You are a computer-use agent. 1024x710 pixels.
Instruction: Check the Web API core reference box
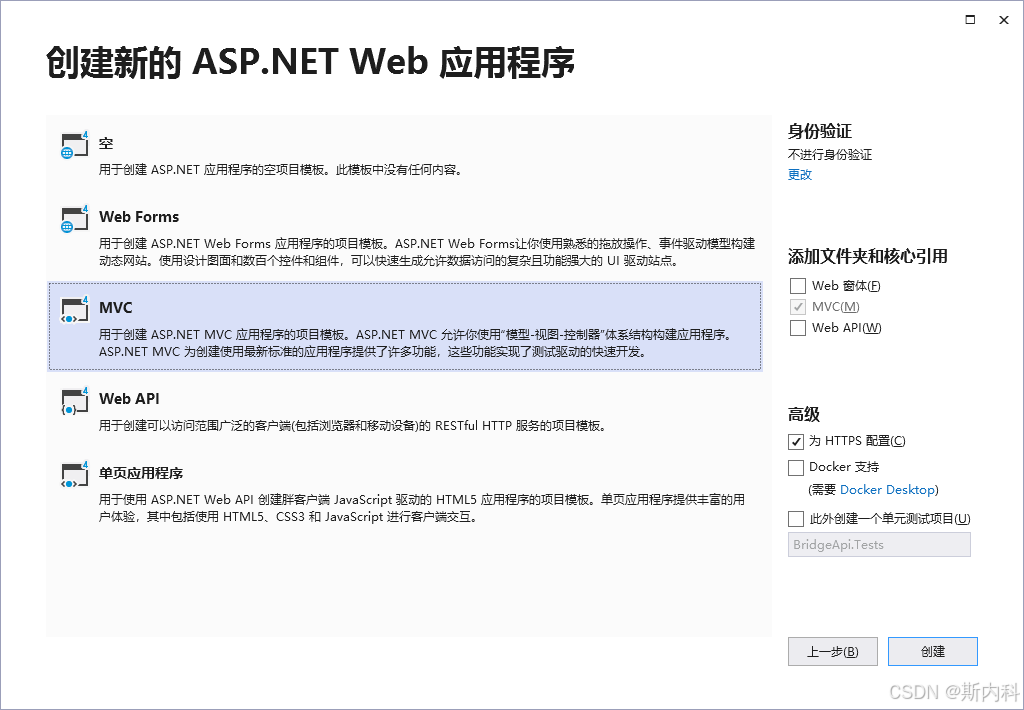(x=797, y=328)
